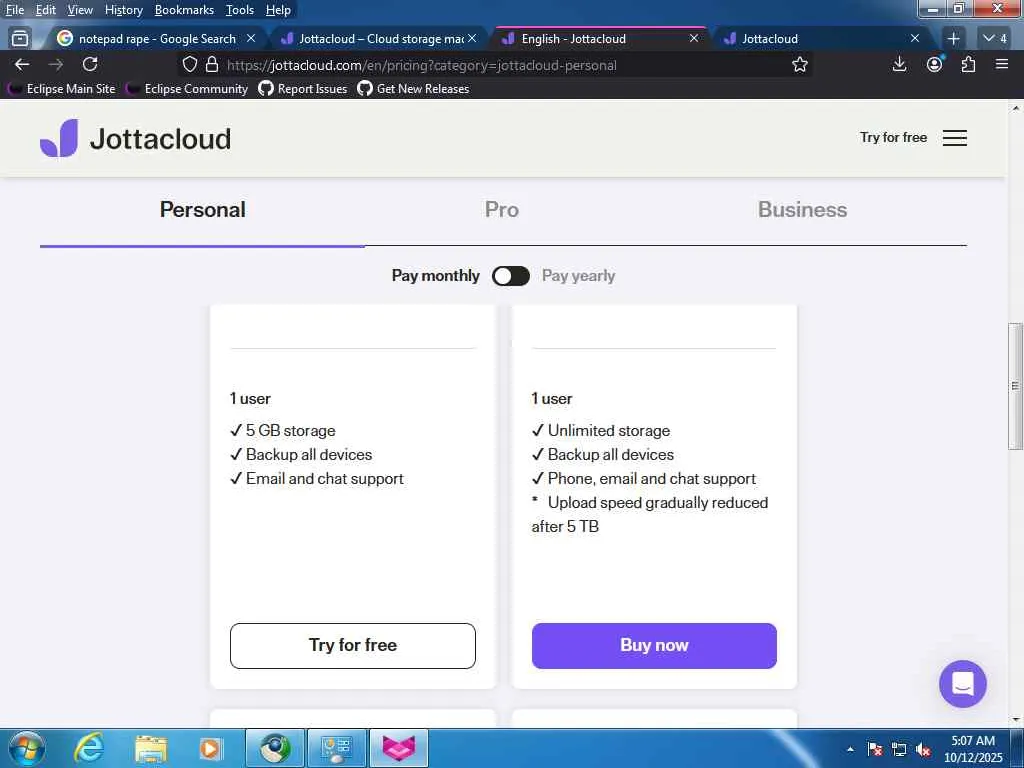
Task: Click the page vertical scrollbar thumb
Action: pos(1015,385)
